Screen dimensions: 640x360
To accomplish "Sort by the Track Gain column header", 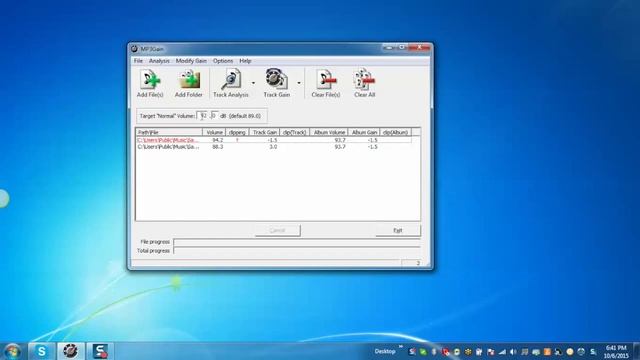I will 264,132.
